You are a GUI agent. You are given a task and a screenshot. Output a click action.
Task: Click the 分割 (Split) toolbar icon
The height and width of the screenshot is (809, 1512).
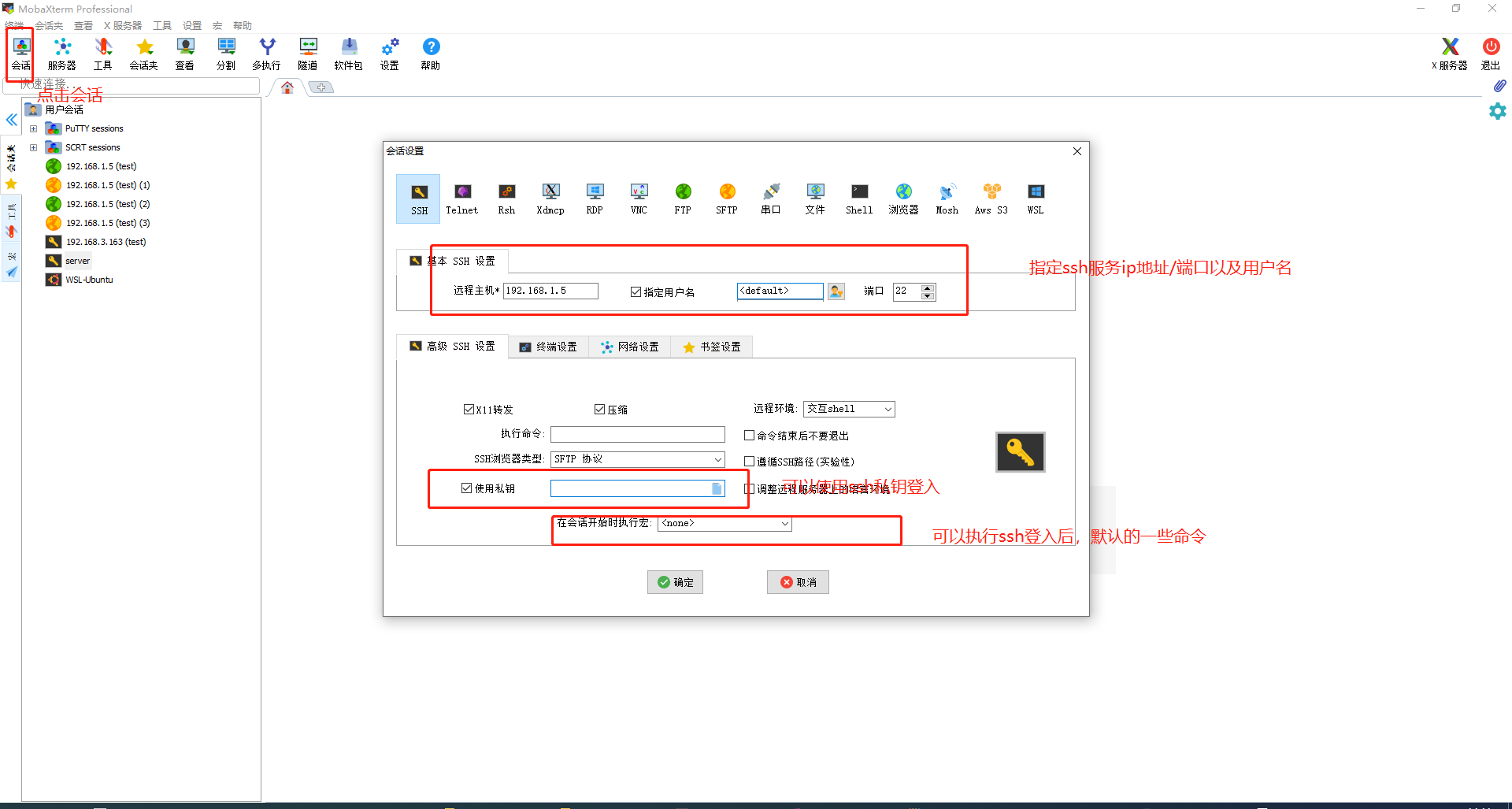pyautogui.click(x=226, y=54)
